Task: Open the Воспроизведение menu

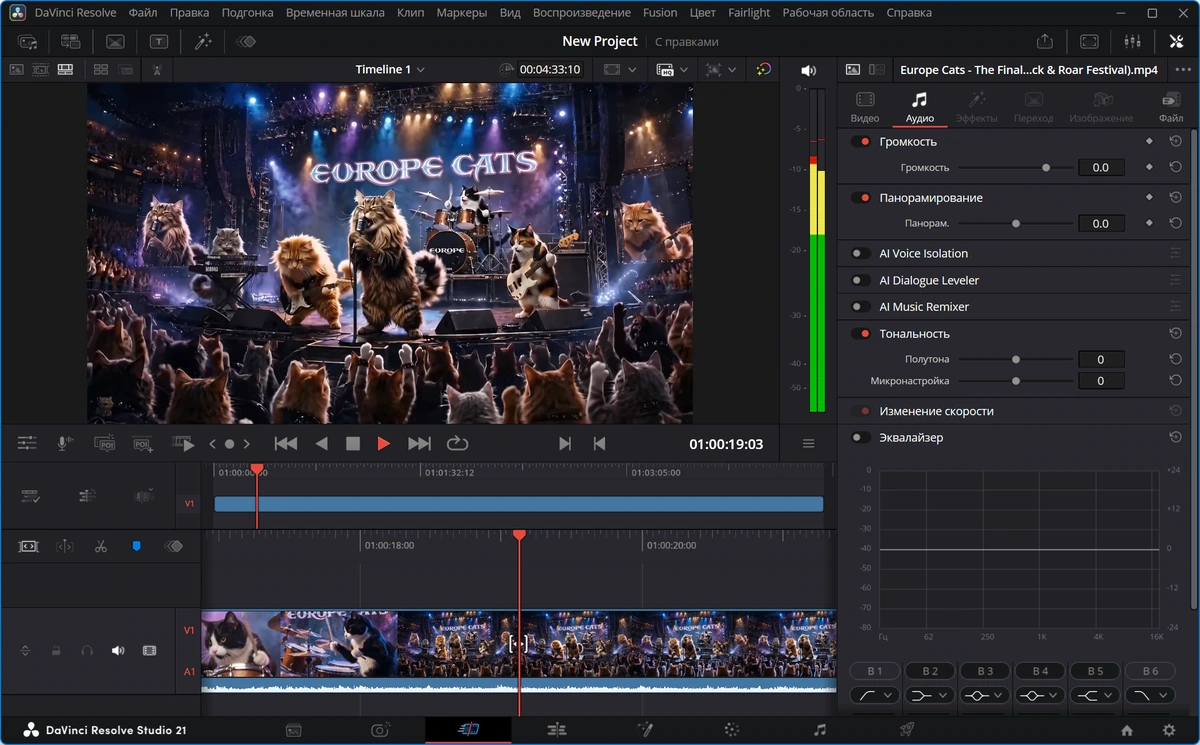Action: pyautogui.click(x=581, y=13)
